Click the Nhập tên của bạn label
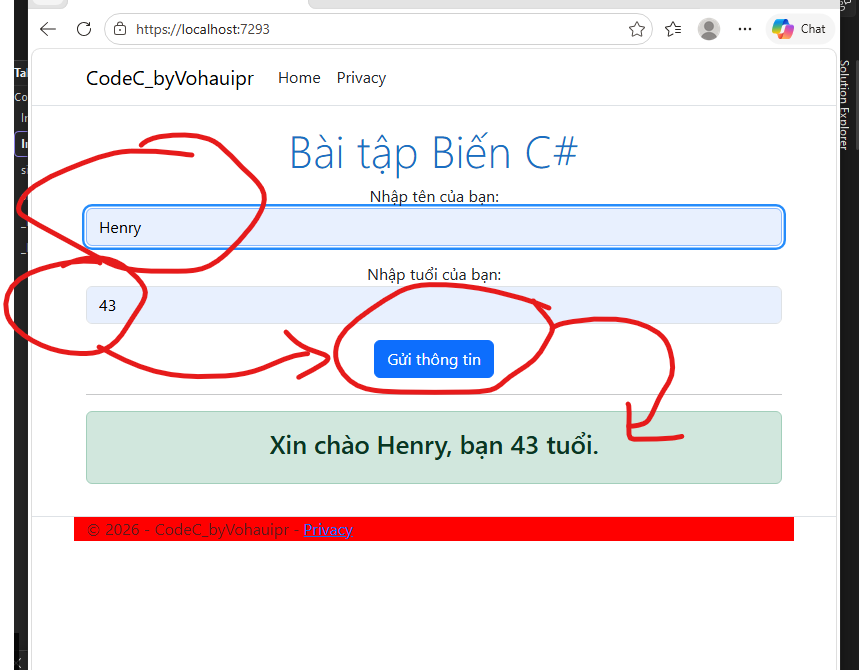 click(434, 195)
